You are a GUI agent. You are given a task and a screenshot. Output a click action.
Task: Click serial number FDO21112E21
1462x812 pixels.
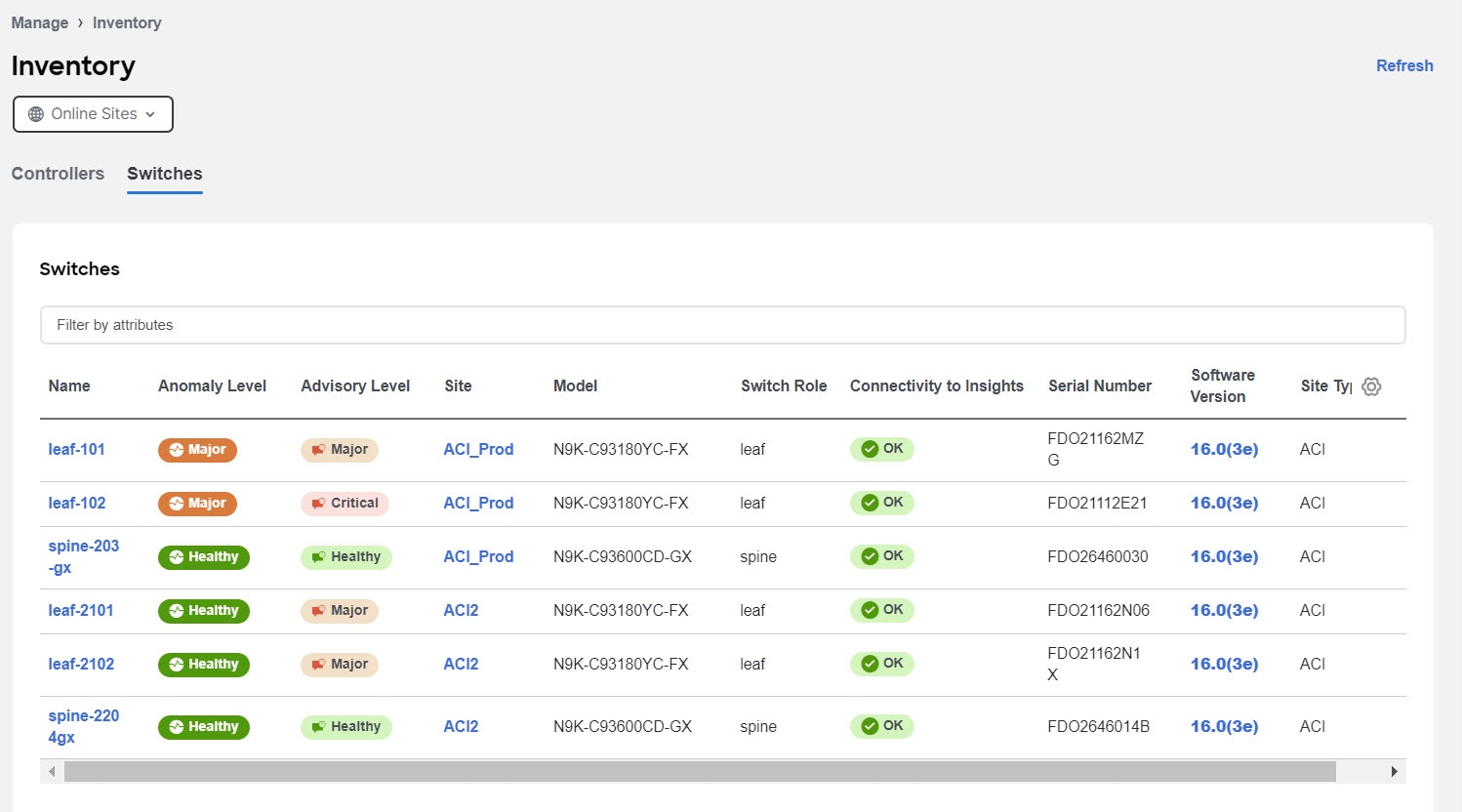point(1097,504)
